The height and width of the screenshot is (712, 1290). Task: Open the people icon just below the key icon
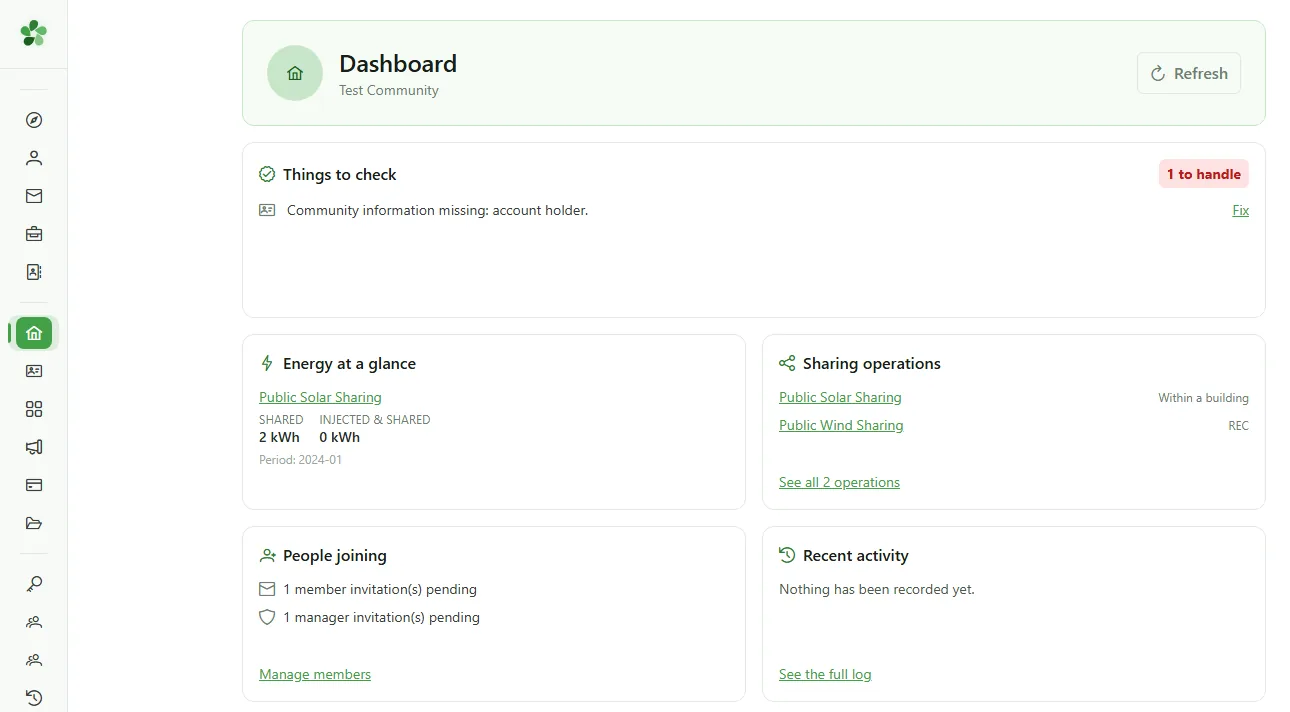tap(34, 622)
